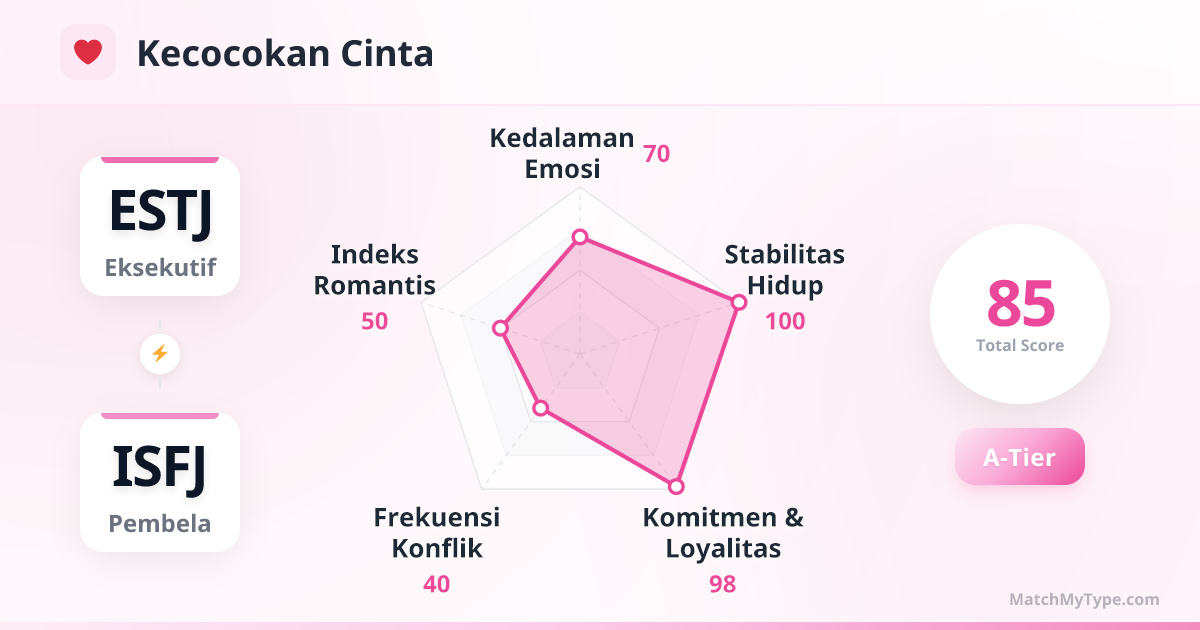The image size is (1200, 630).
Task: Click the red heart icon
Action: point(88,52)
